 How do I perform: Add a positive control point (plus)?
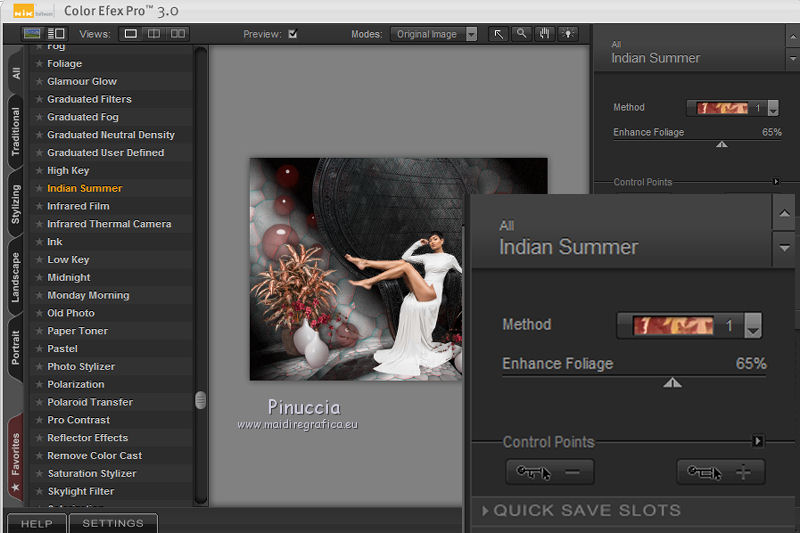coord(720,472)
